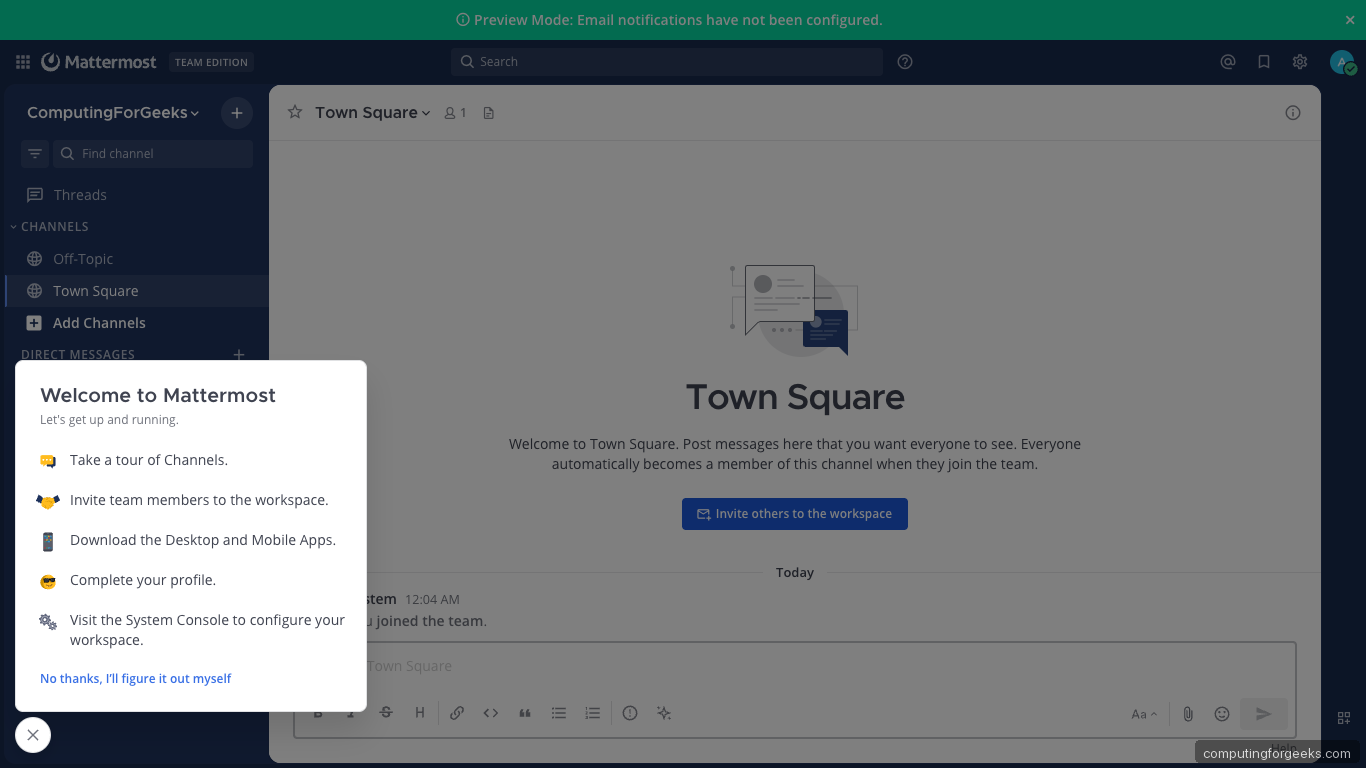Create a bulleted list in the message box
This screenshot has height=768, width=1366.
559,713
